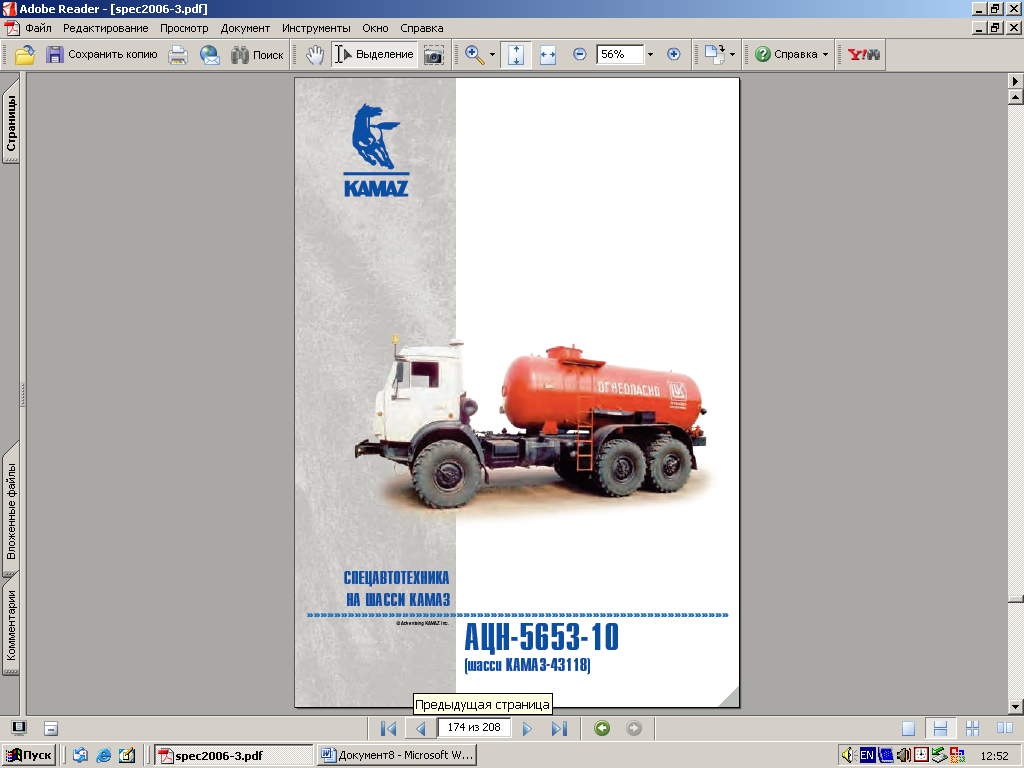The image size is (1024, 768).
Task: Go to the last page button
Action: click(x=559, y=728)
